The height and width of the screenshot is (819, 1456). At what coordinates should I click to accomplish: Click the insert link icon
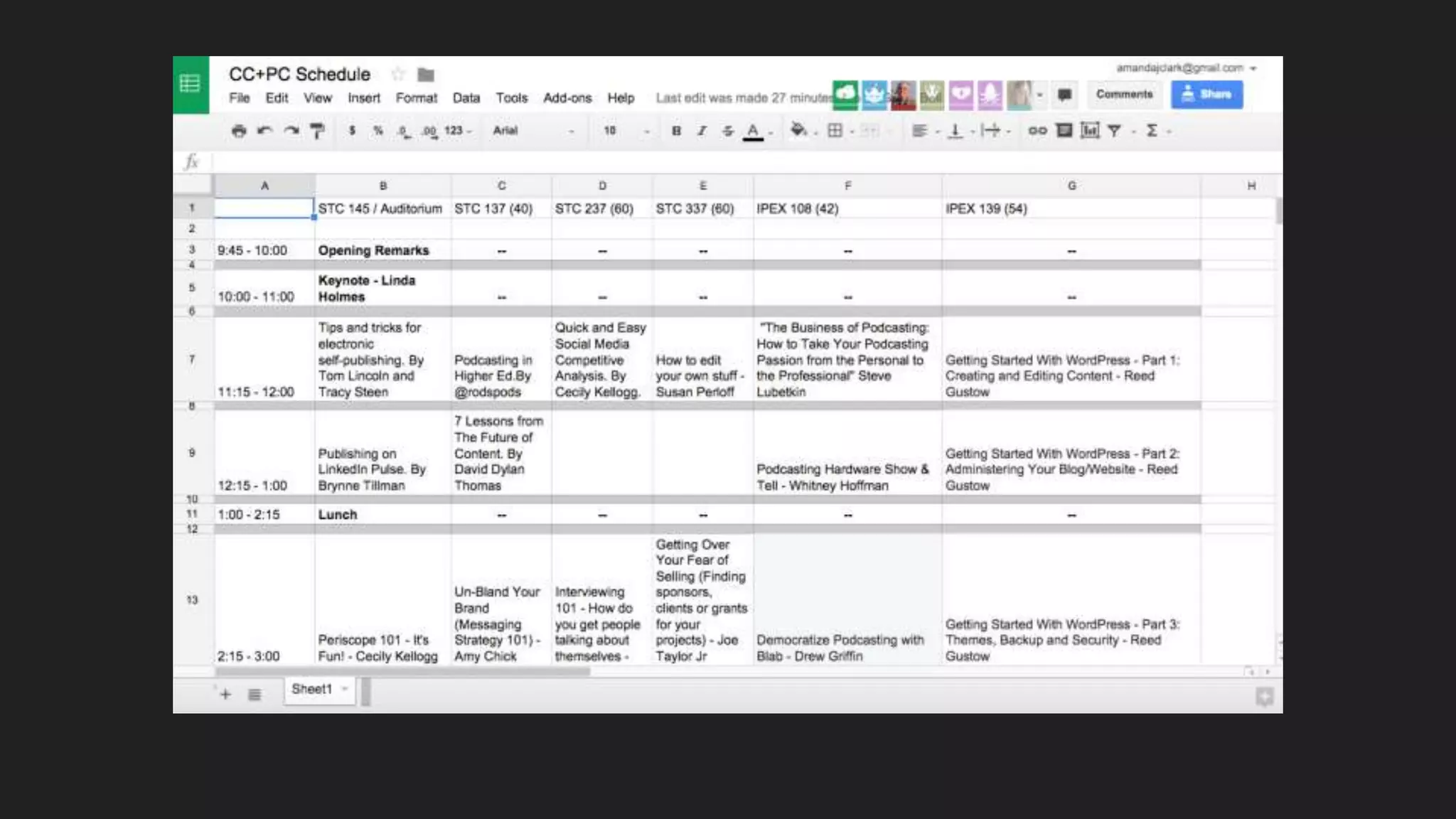[1037, 131]
